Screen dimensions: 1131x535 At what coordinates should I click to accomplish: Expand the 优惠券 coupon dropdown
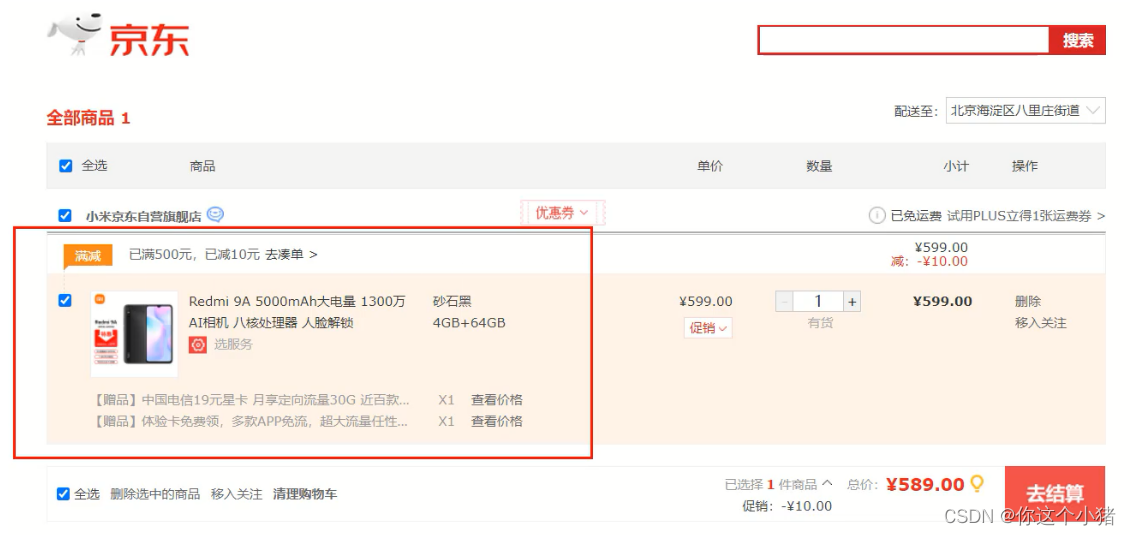[562, 213]
